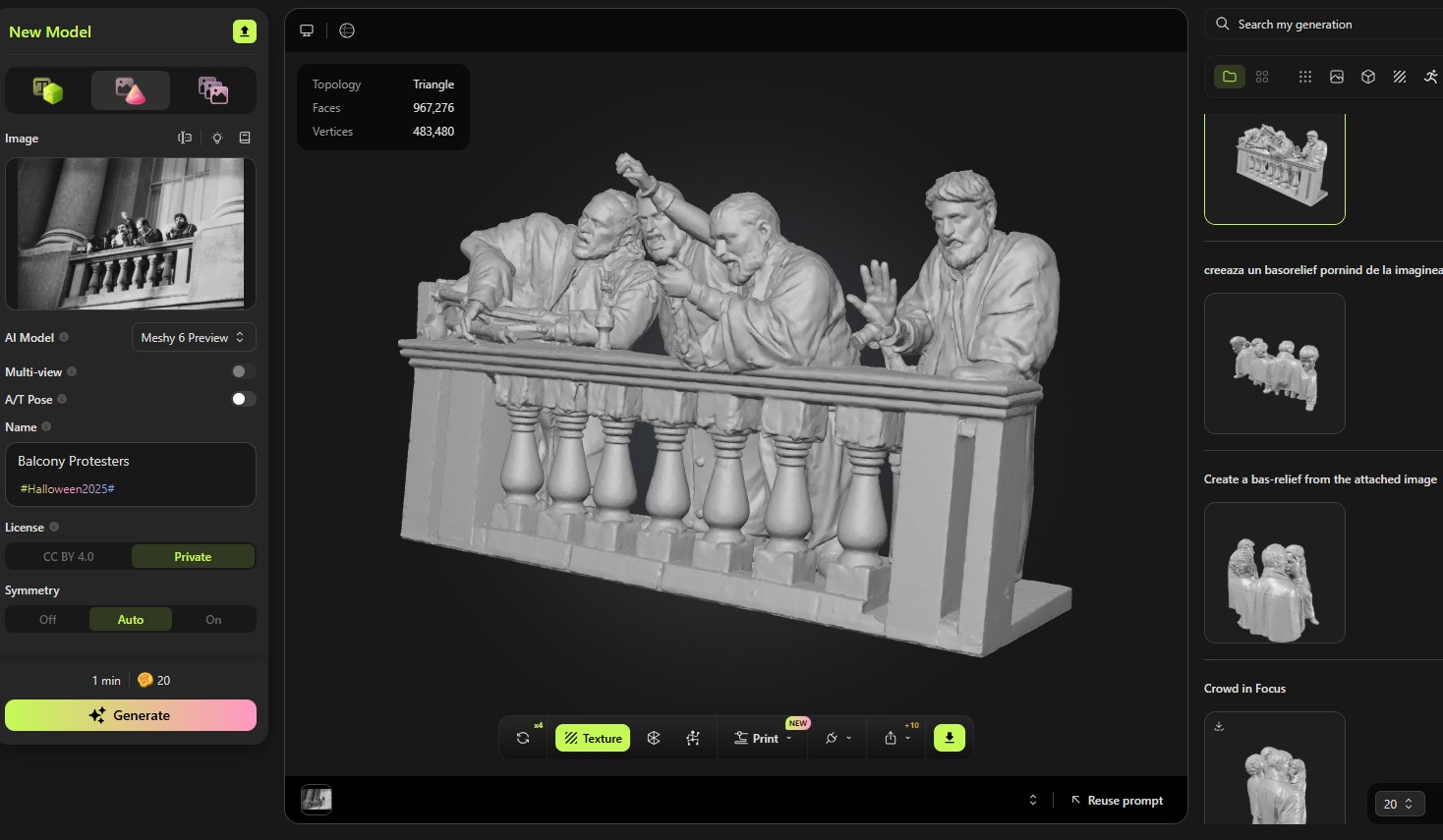The width and height of the screenshot is (1443, 840).
Task: Filter generations by the running animation icon
Action: [x=1430, y=77]
